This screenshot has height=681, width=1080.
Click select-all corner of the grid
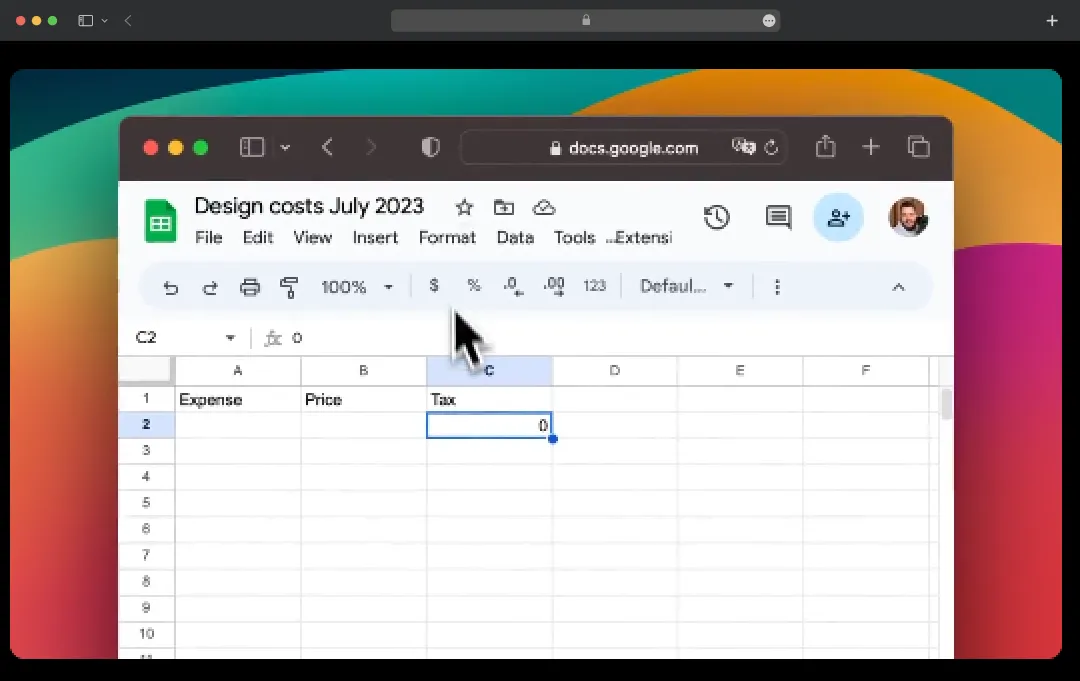click(x=145, y=370)
